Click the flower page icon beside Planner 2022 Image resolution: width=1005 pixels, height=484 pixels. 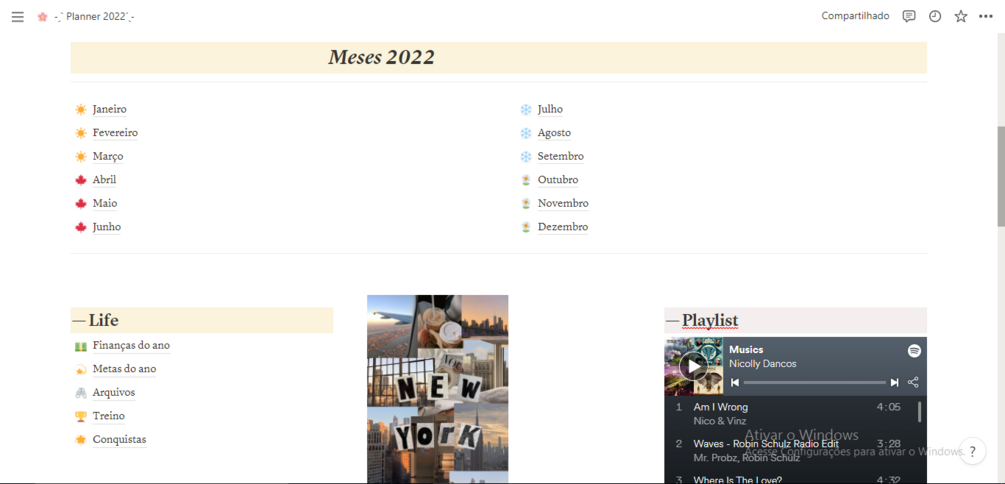[x=43, y=17]
